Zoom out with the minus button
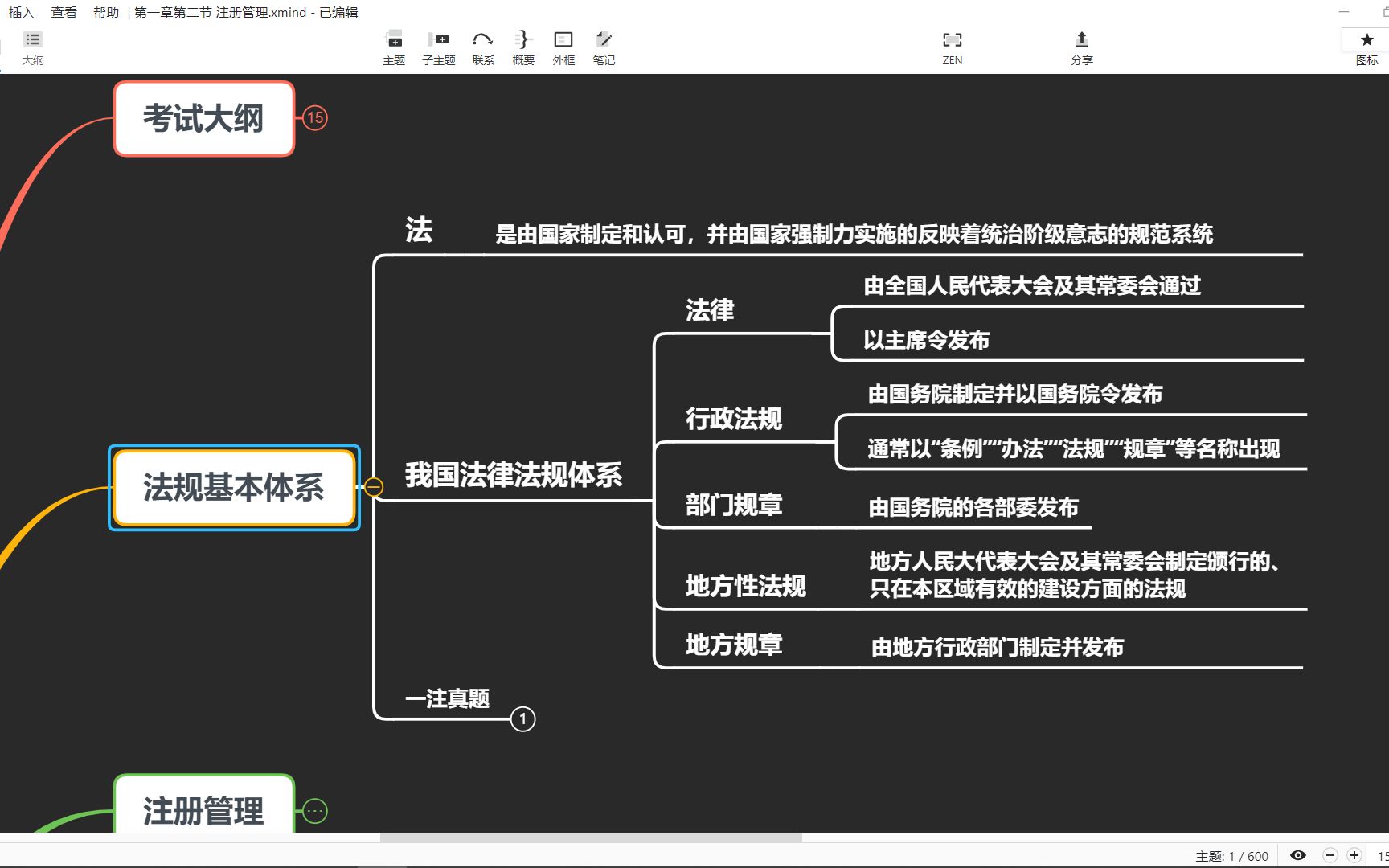Viewport: 1389px width, 868px height. click(x=1330, y=855)
